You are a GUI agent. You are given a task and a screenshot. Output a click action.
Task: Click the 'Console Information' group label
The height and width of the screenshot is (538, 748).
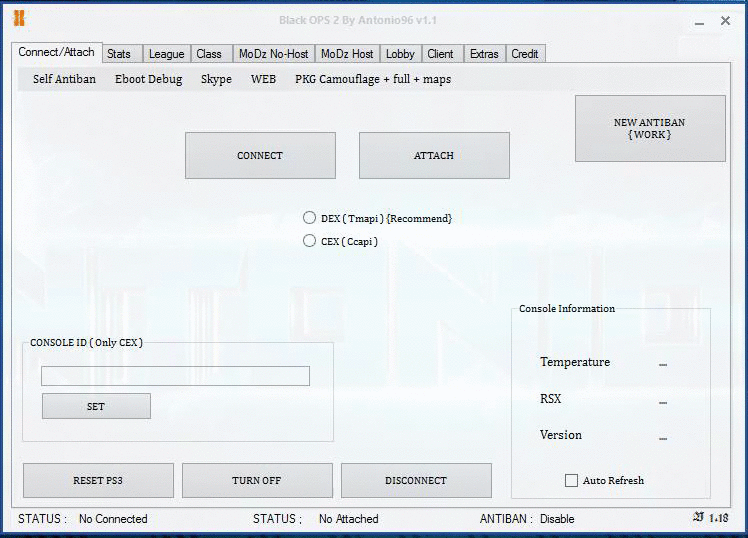[x=567, y=309]
